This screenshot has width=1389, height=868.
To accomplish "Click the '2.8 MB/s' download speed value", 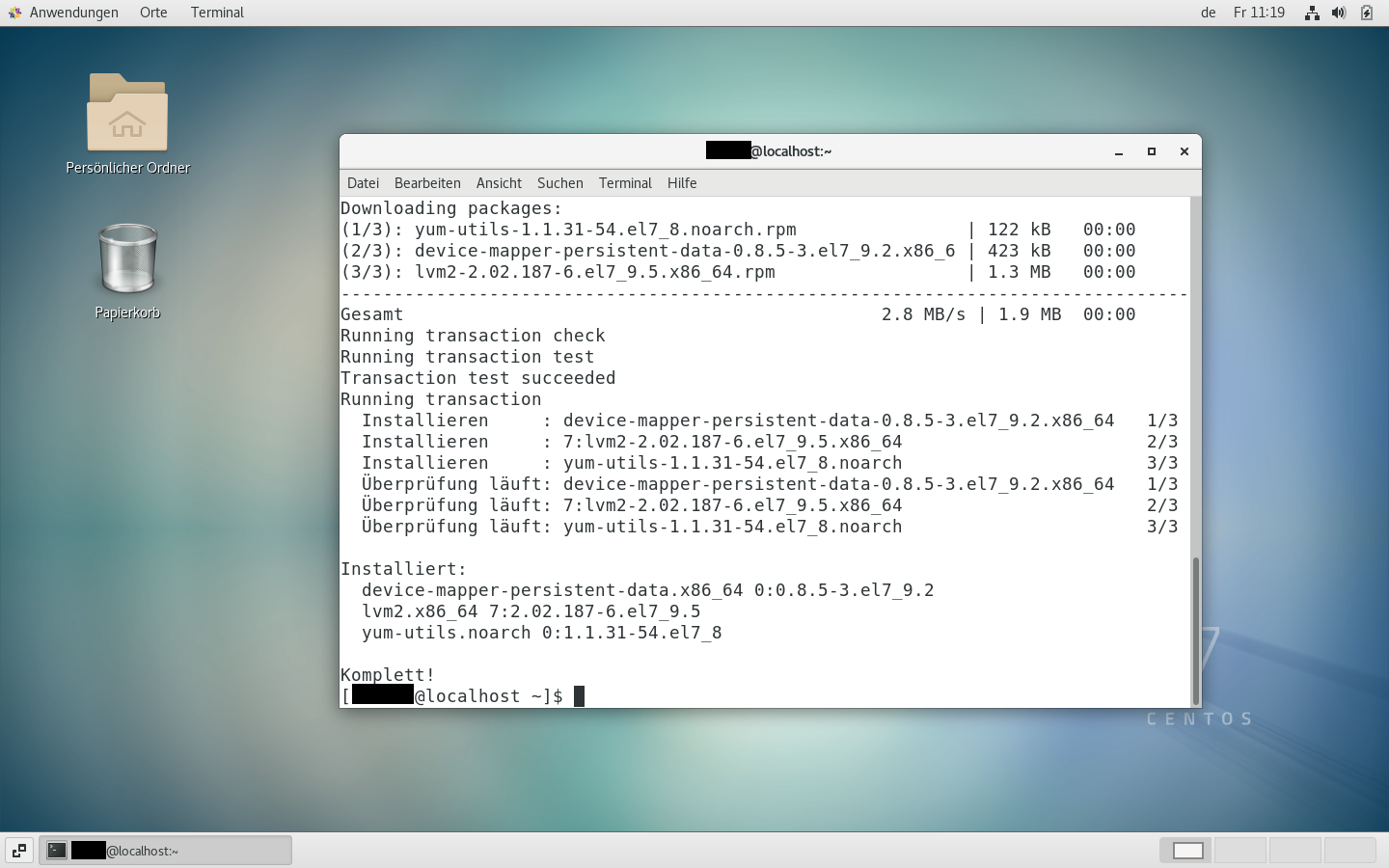I will (x=923, y=314).
